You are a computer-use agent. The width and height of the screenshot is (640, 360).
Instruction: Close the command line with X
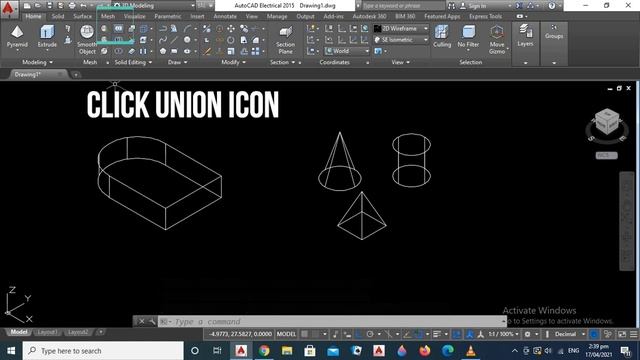[141, 322]
